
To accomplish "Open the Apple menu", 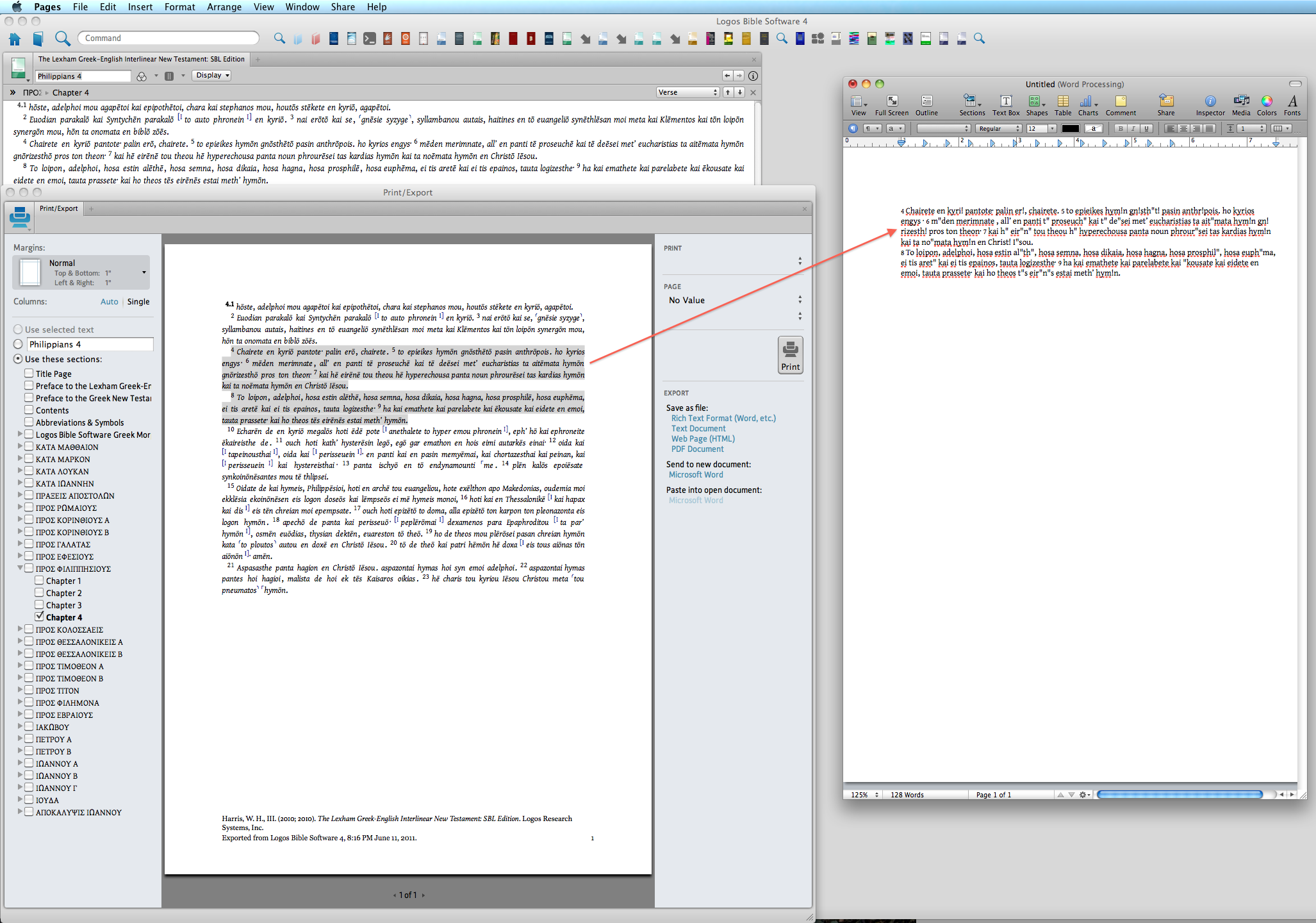I will tap(17, 7).
